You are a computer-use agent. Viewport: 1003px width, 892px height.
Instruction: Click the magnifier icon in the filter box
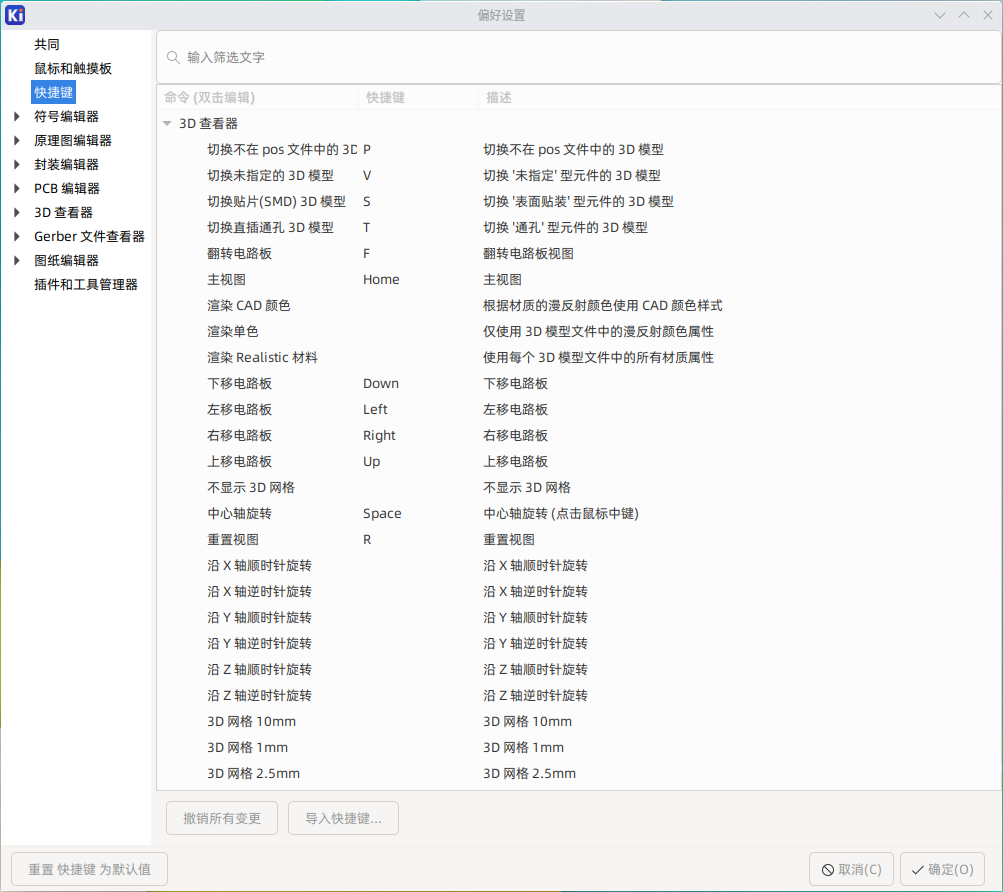[172, 57]
